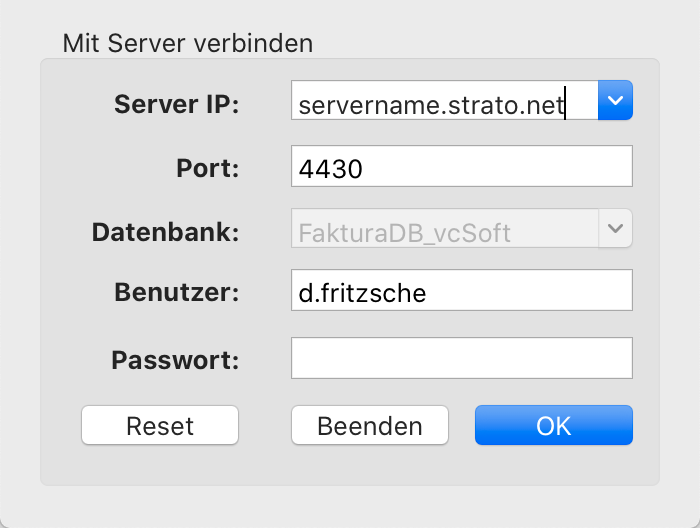
Task: Click the "Mit Server verbinden" group title
Action: click(188, 43)
